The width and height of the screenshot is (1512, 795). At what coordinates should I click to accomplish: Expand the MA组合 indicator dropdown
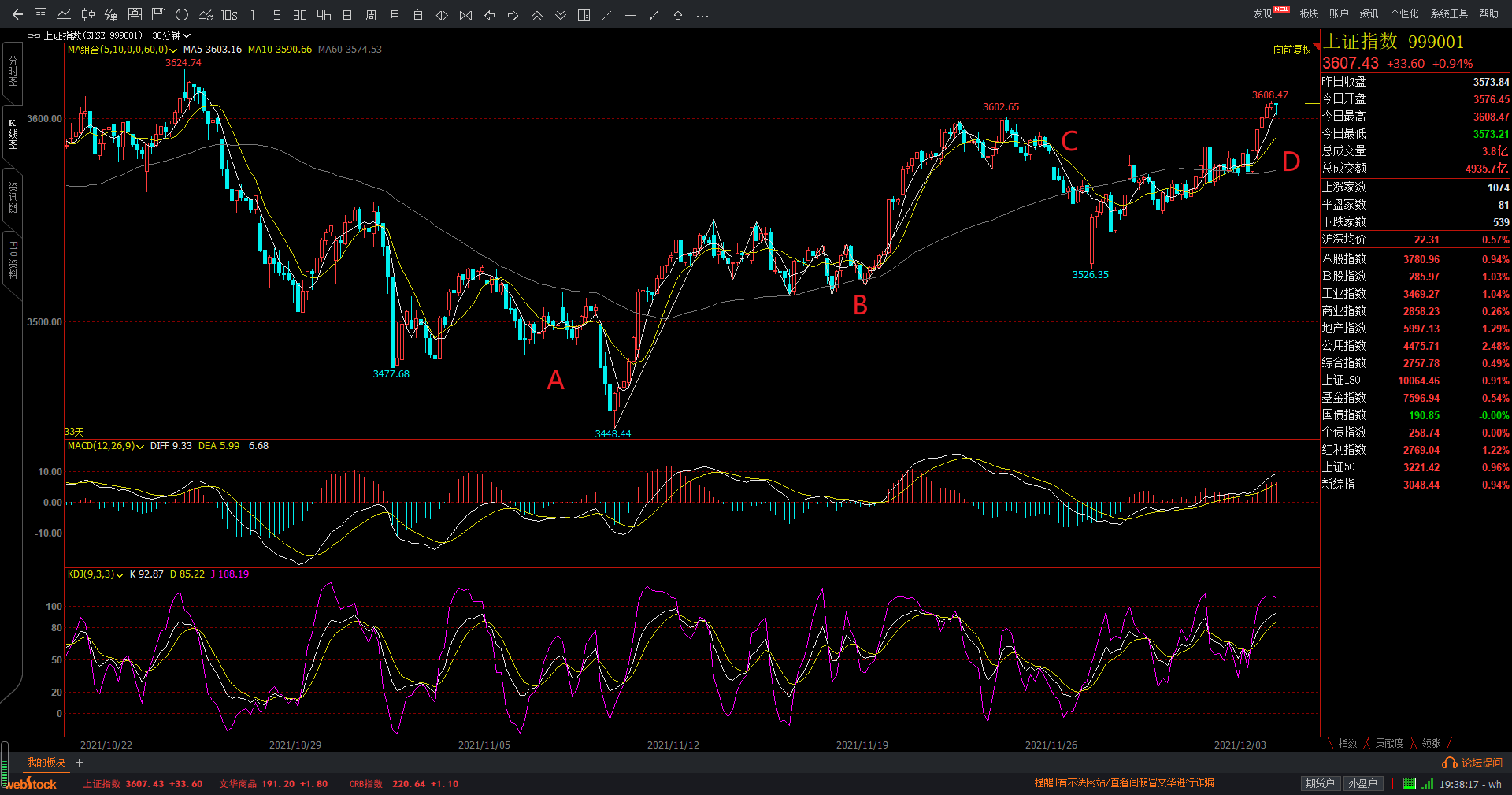pos(173,50)
